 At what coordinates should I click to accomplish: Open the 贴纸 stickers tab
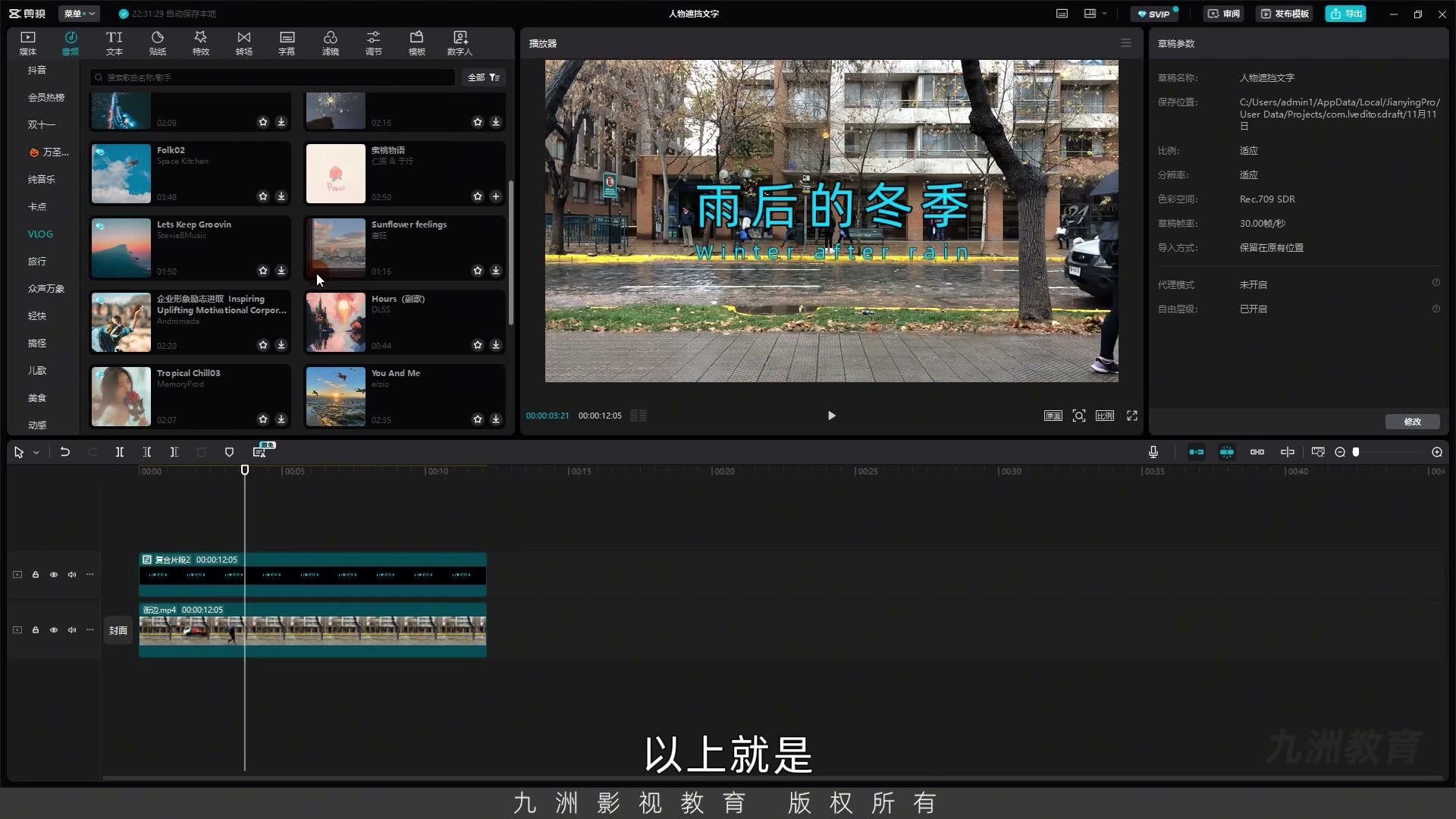coord(157,43)
